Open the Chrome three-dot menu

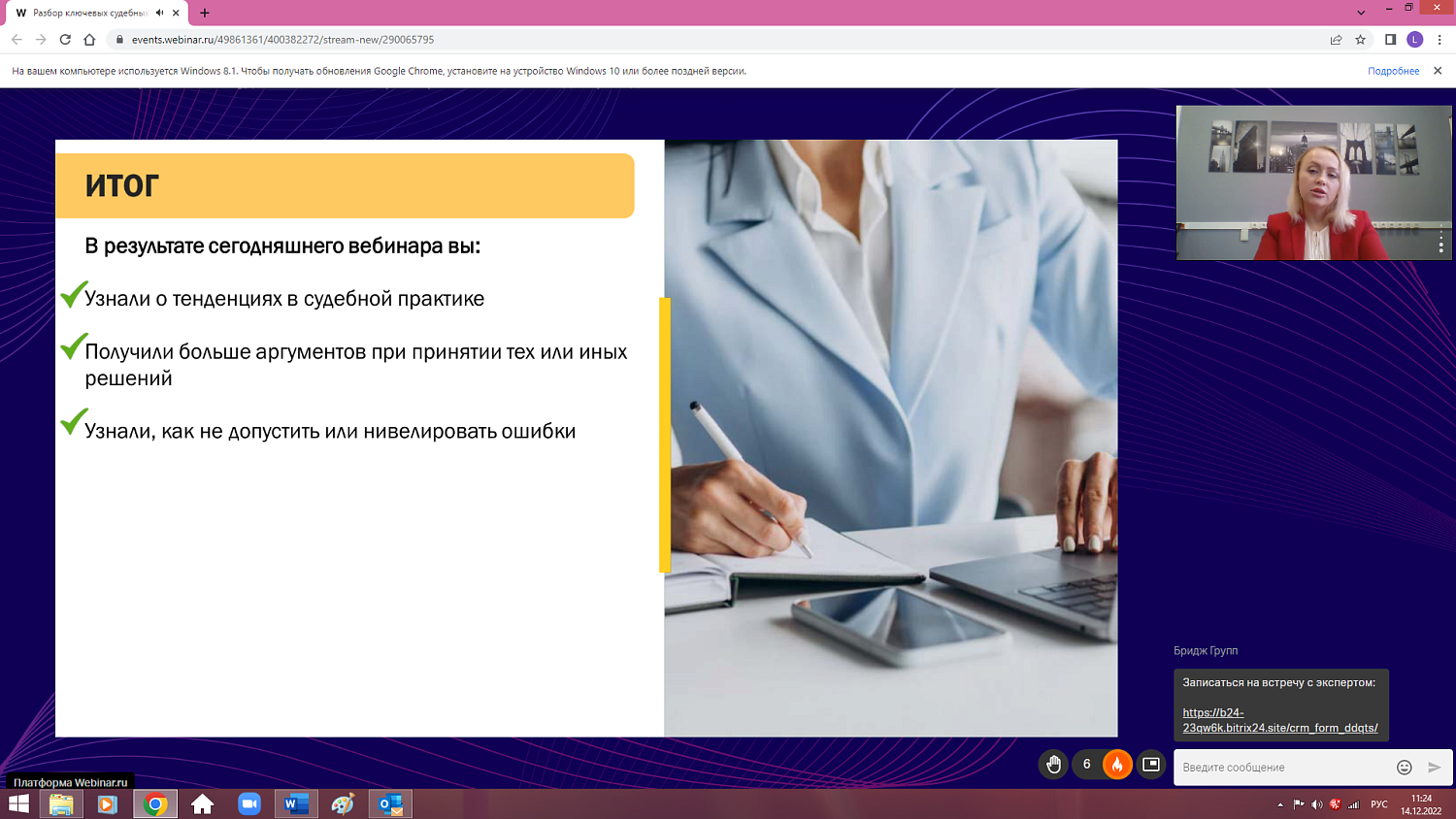pyautogui.click(x=1439, y=40)
